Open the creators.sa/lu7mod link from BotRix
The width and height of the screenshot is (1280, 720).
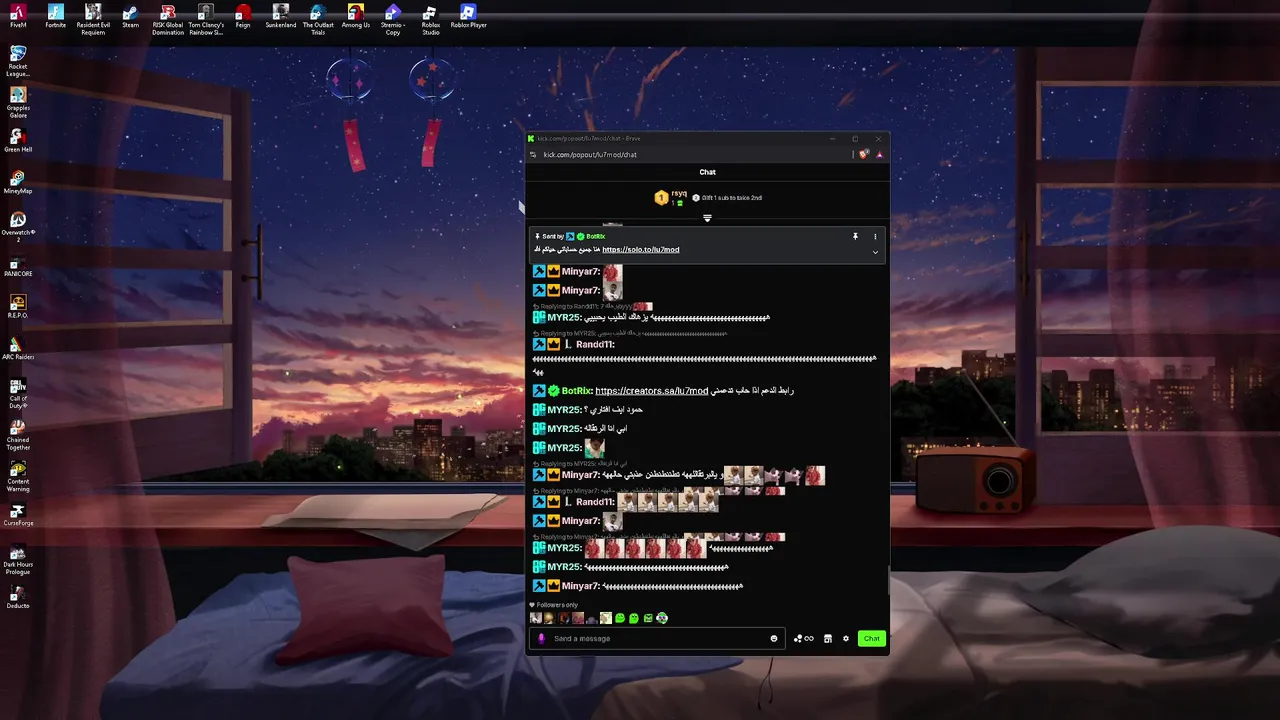(x=652, y=391)
